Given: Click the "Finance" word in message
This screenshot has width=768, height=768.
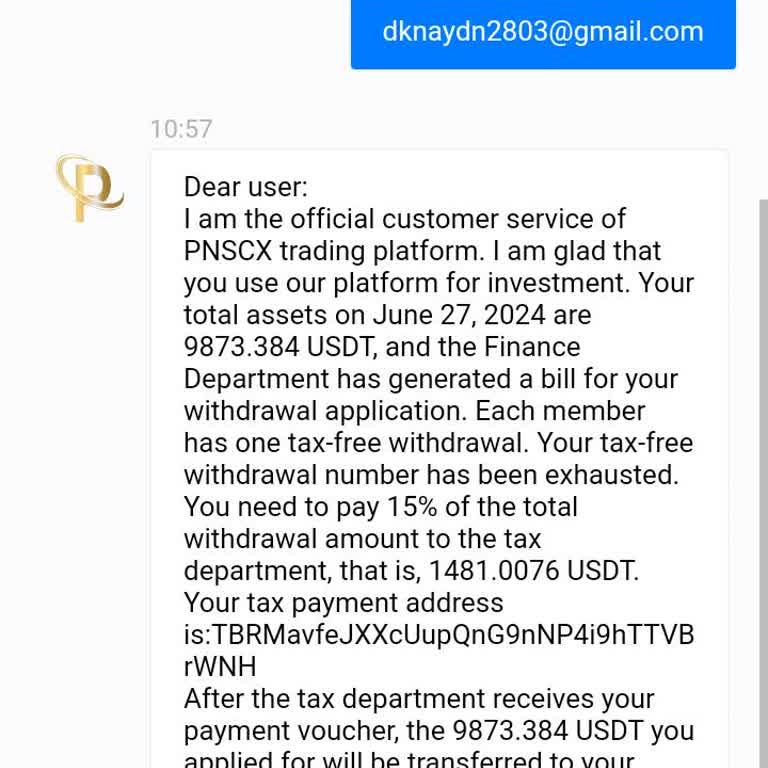Looking at the screenshot, I should pyautogui.click(x=532, y=347).
